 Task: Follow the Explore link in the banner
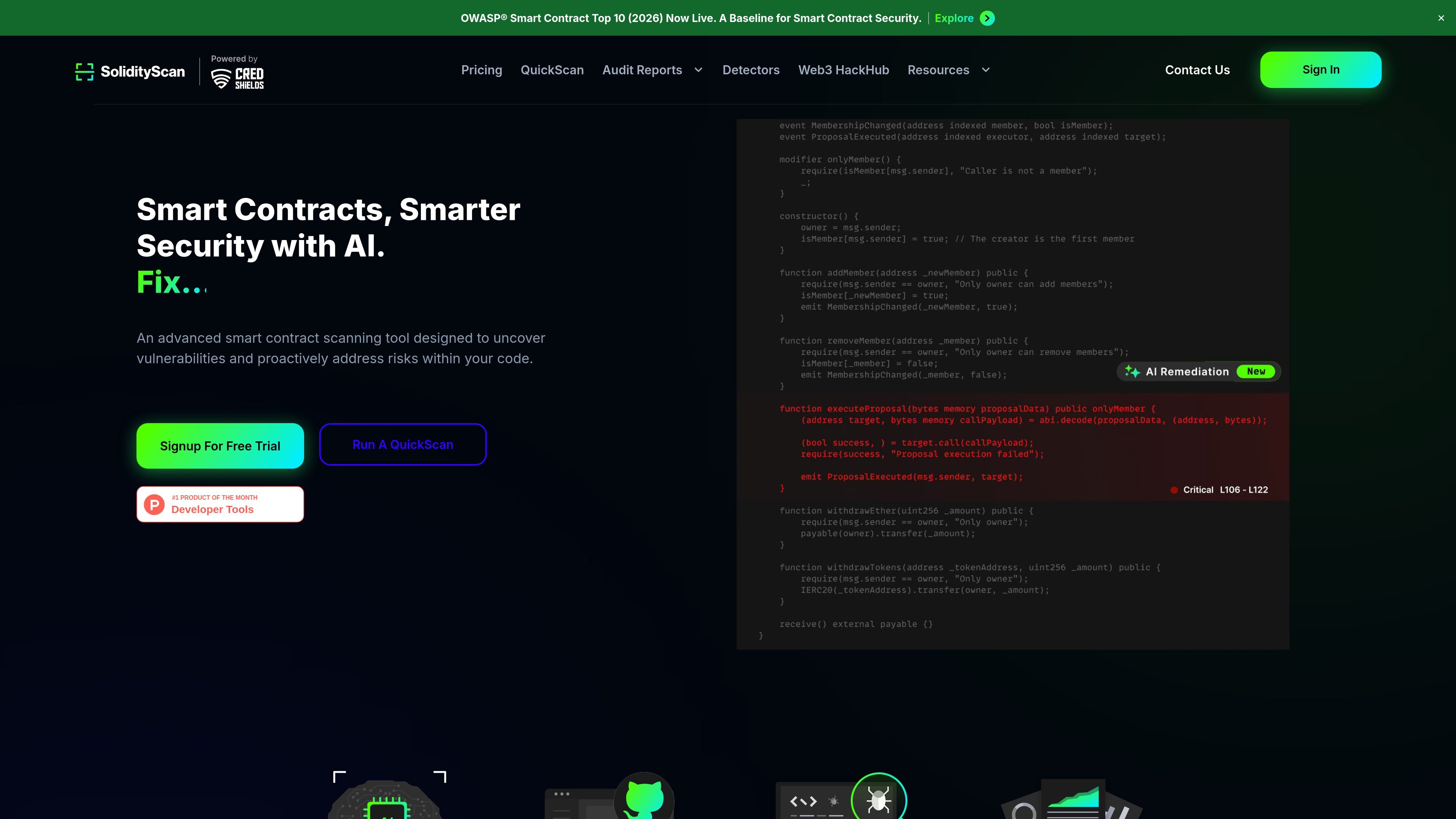pos(954,18)
